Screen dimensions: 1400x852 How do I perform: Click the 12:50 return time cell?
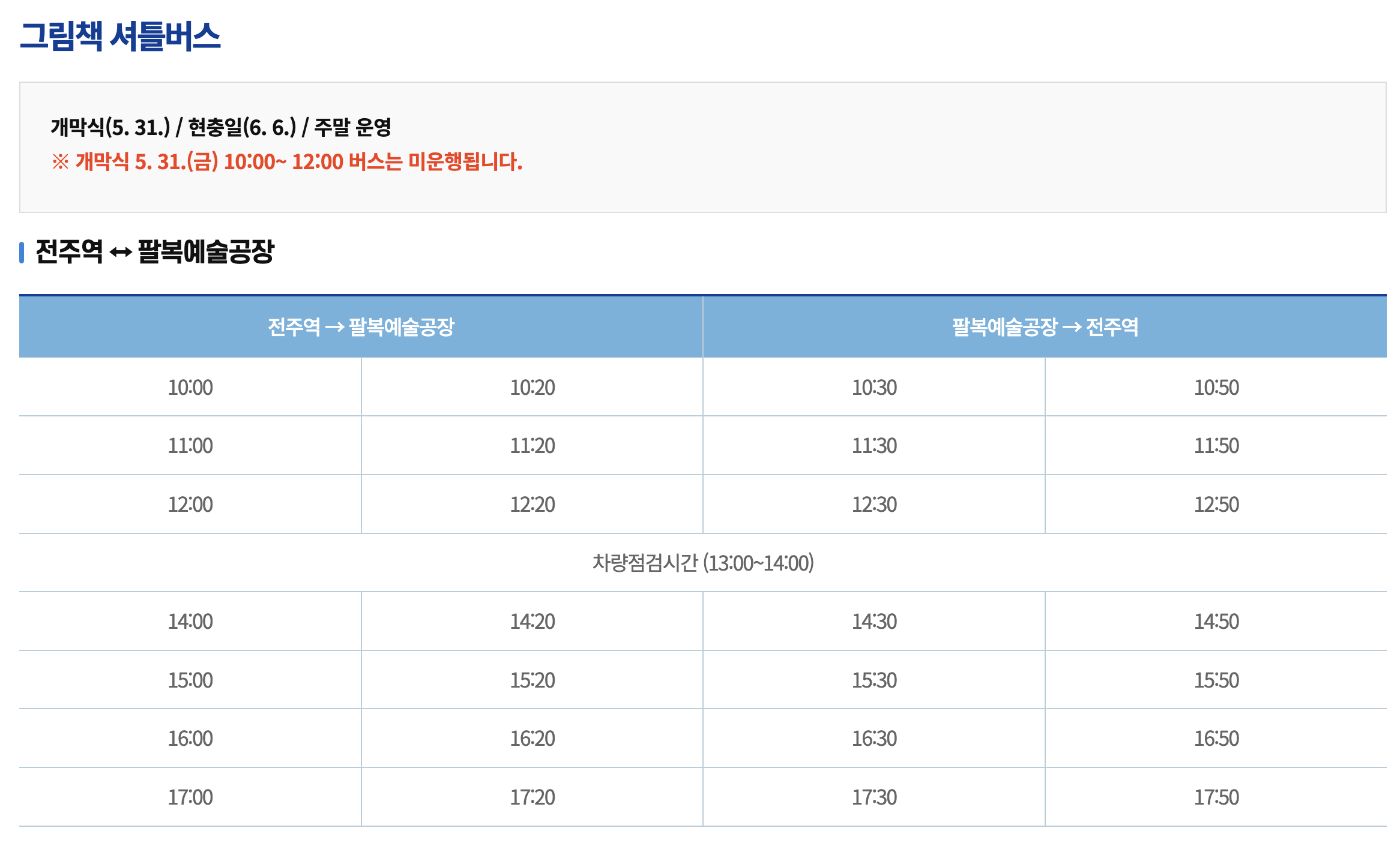pos(1216,505)
